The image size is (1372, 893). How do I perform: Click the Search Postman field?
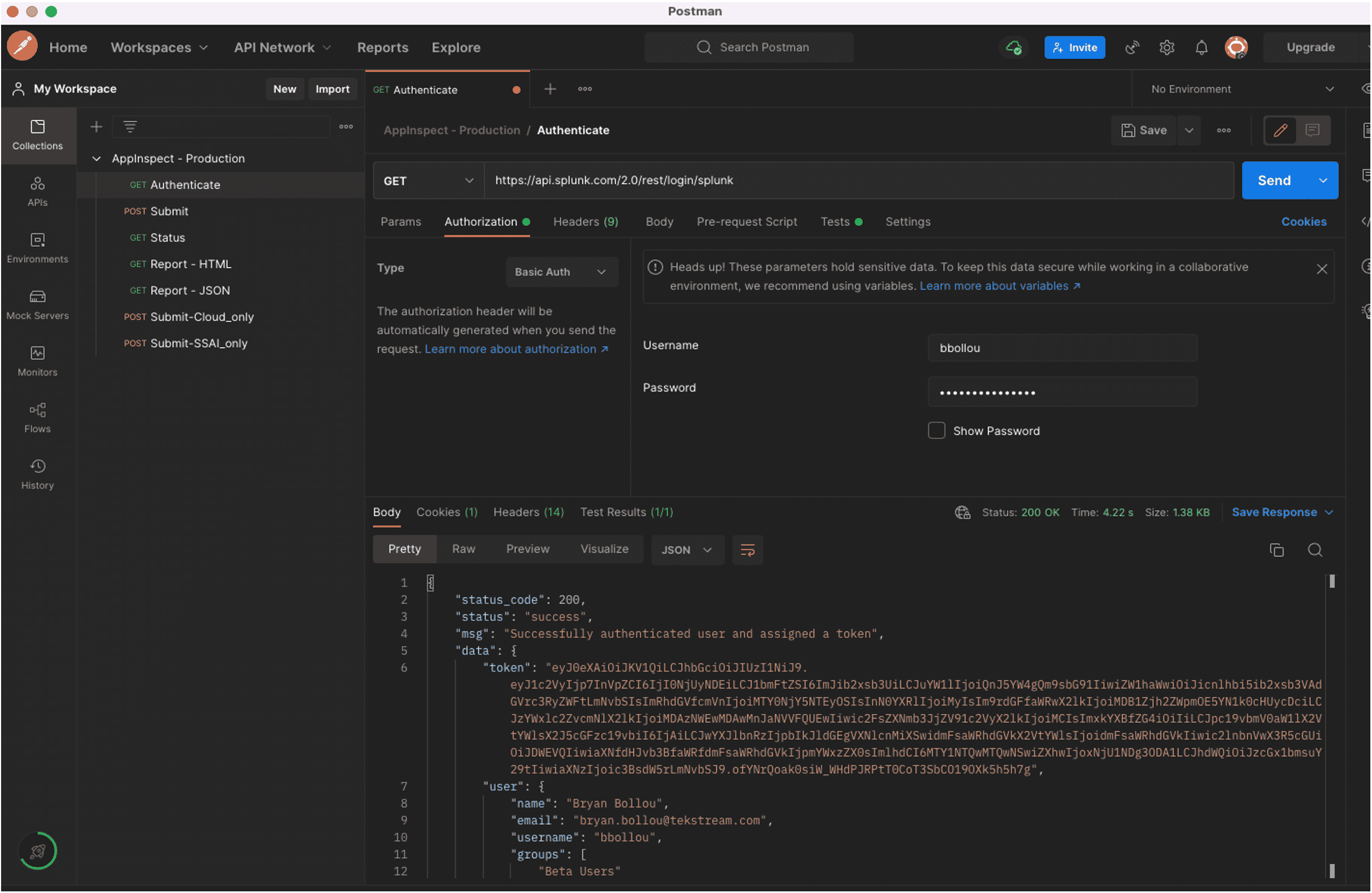(x=749, y=47)
